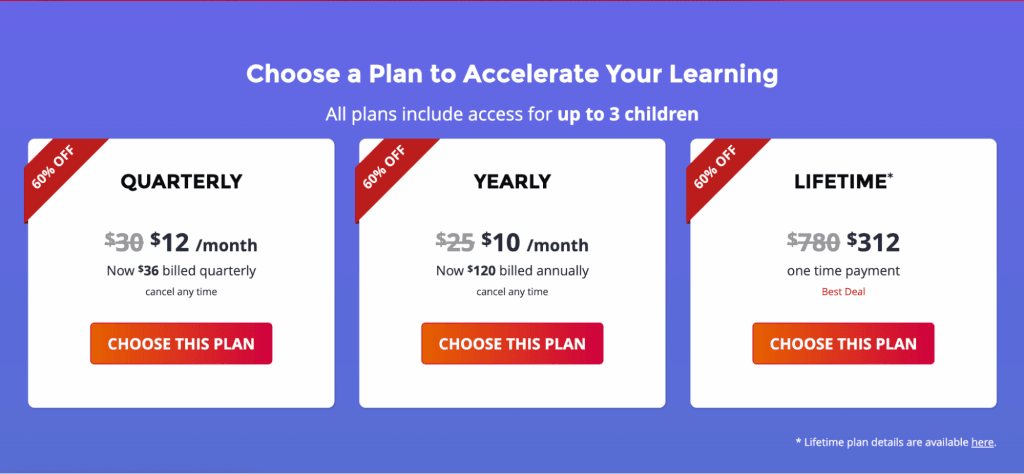Click the $12 /month price

[203, 242]
